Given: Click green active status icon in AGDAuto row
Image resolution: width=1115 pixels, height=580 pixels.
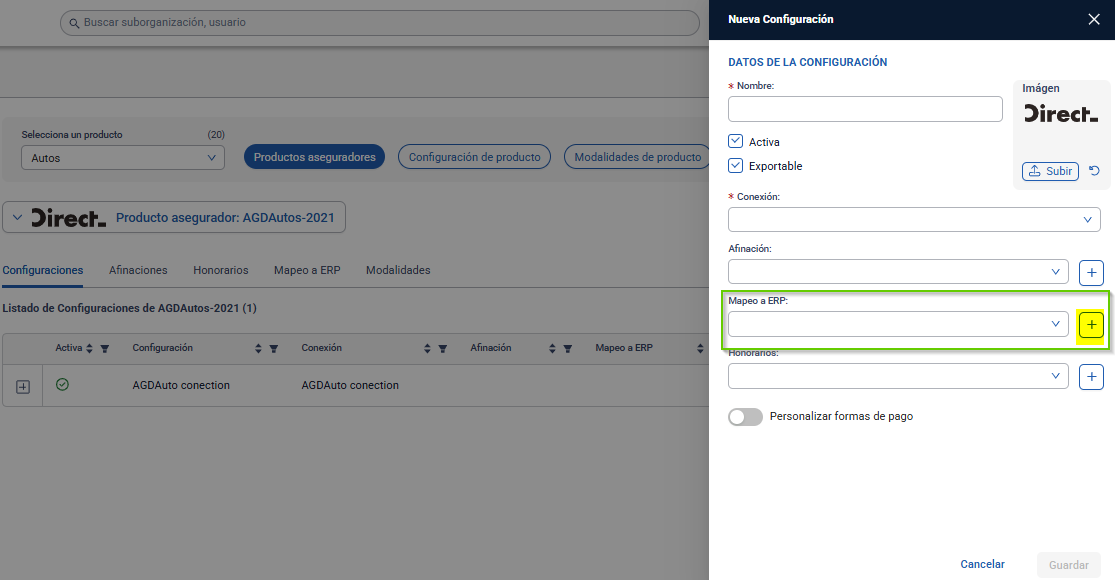Looking at the screenshot, I should pos(63,385).
